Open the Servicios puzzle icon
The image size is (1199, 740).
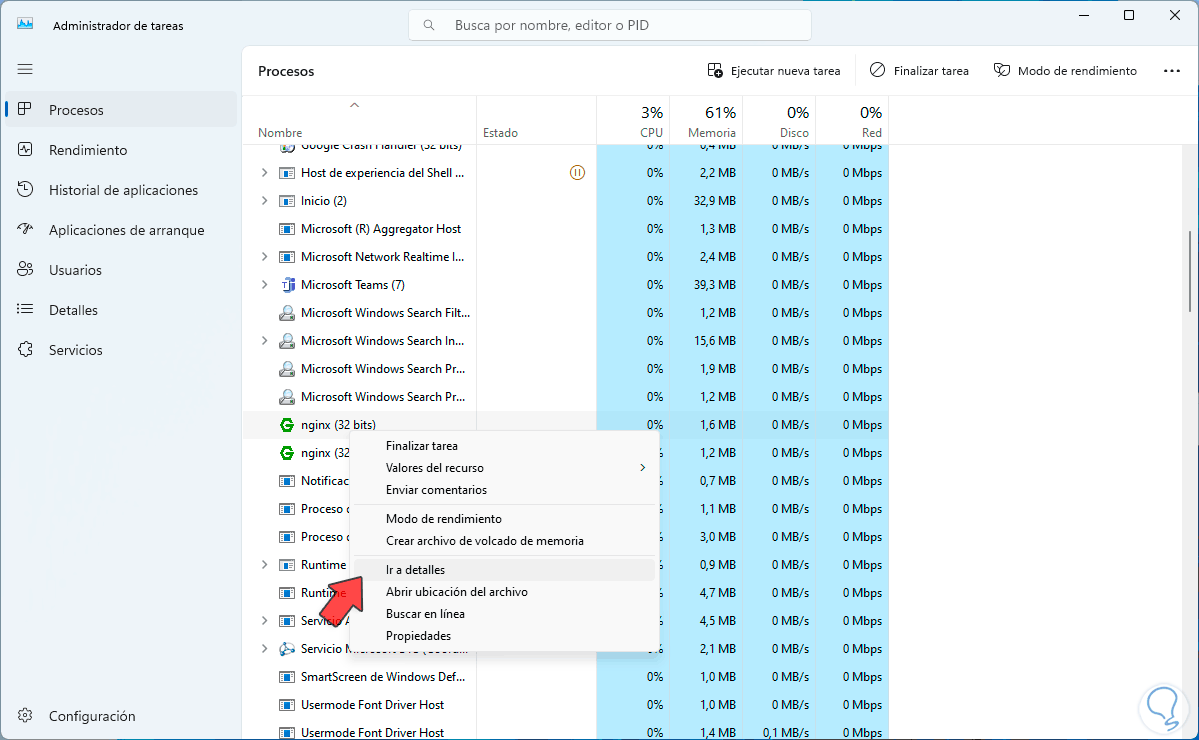point(26,350)
